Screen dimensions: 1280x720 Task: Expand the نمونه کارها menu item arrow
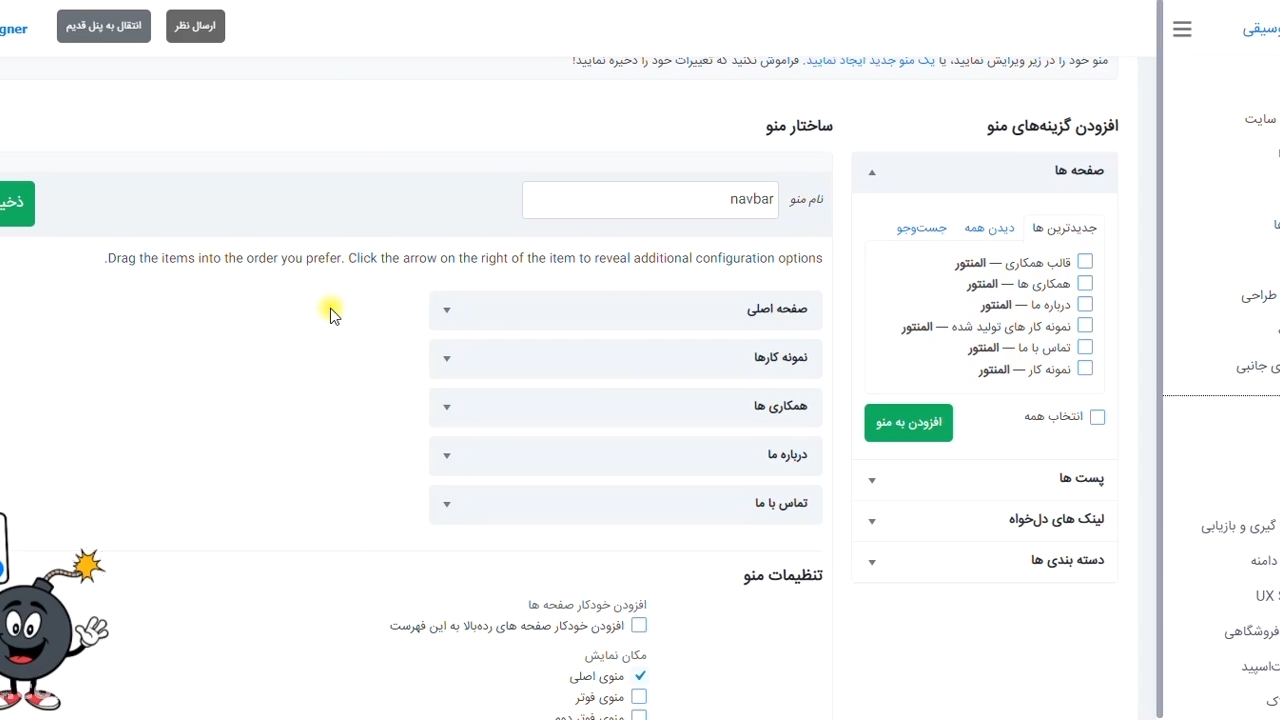tap(447, 359)
